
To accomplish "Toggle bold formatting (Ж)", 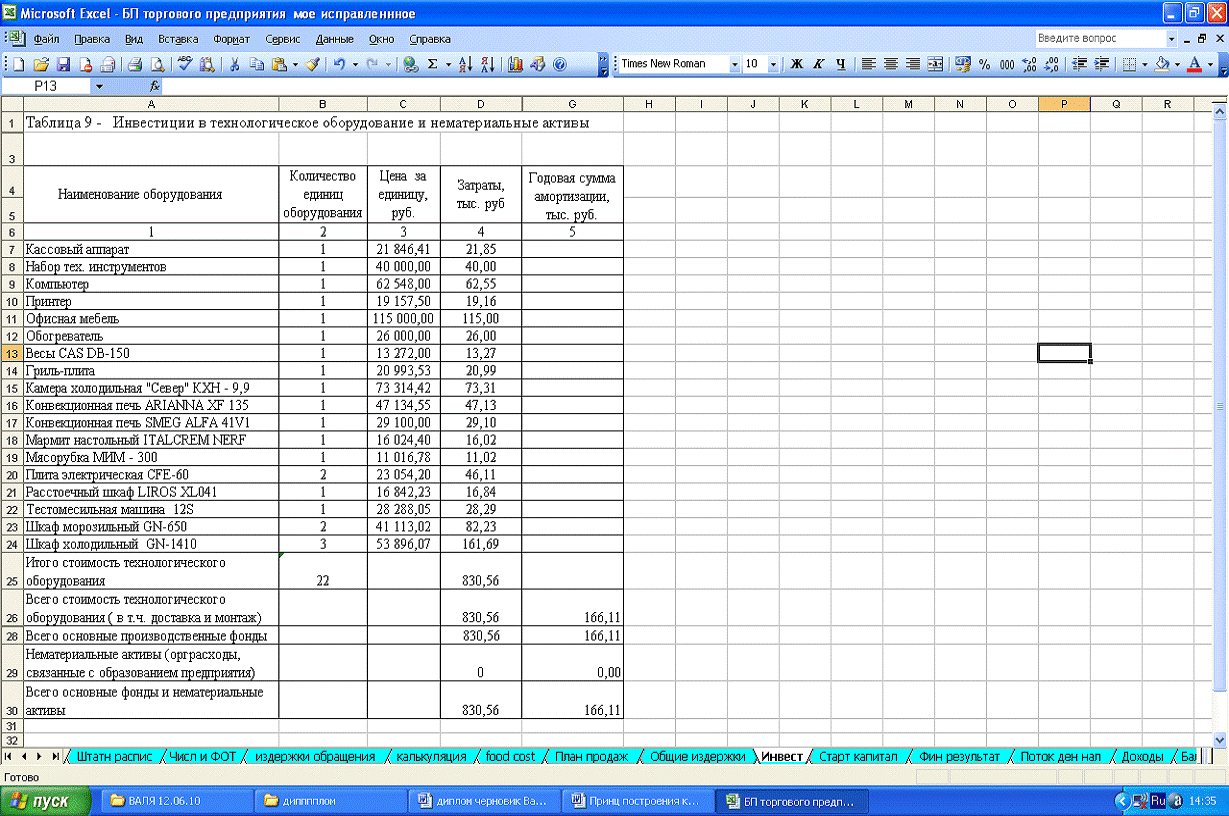I will coord(797,64).
